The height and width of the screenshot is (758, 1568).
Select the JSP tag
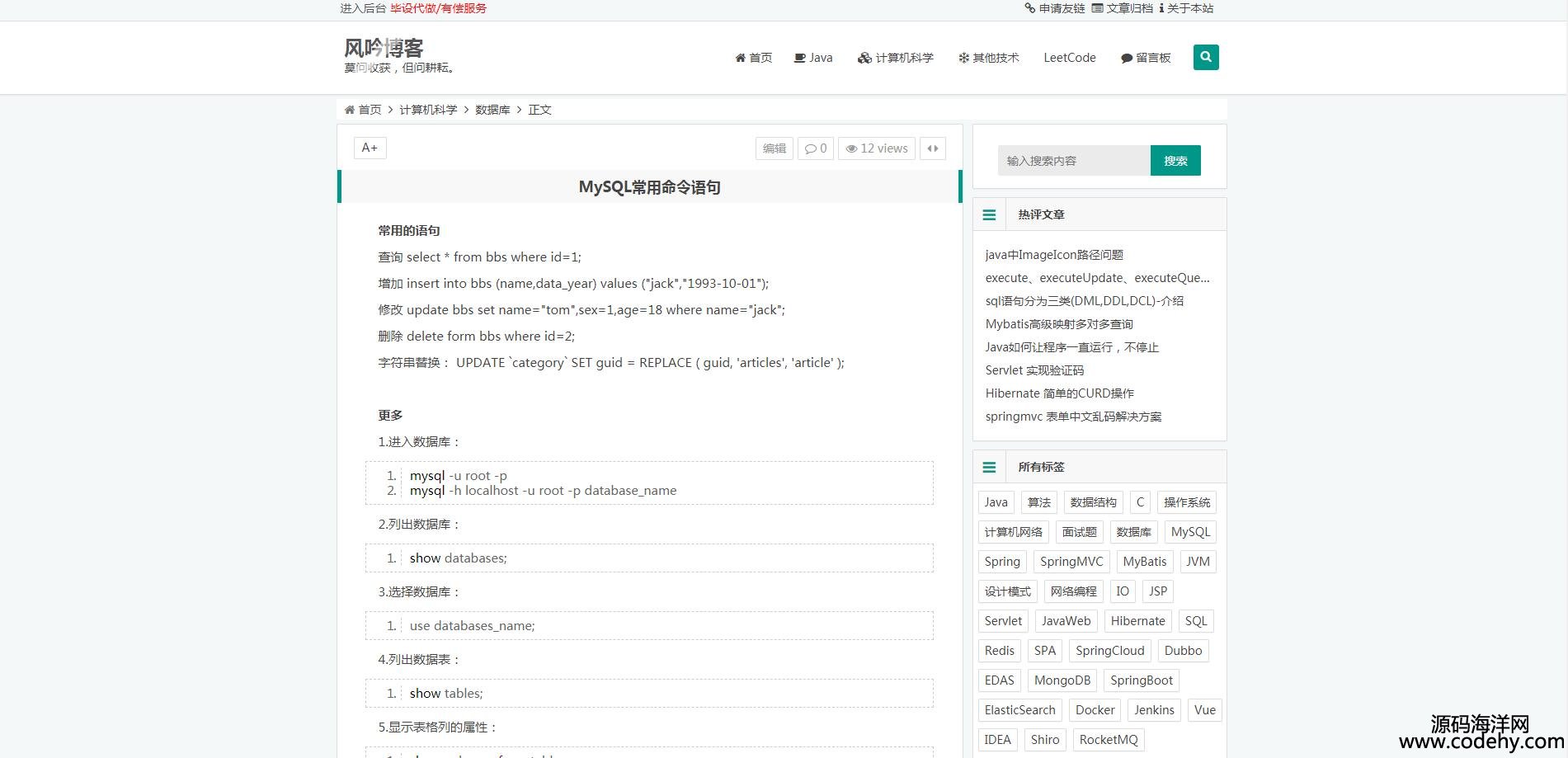tap(1158, 591)
